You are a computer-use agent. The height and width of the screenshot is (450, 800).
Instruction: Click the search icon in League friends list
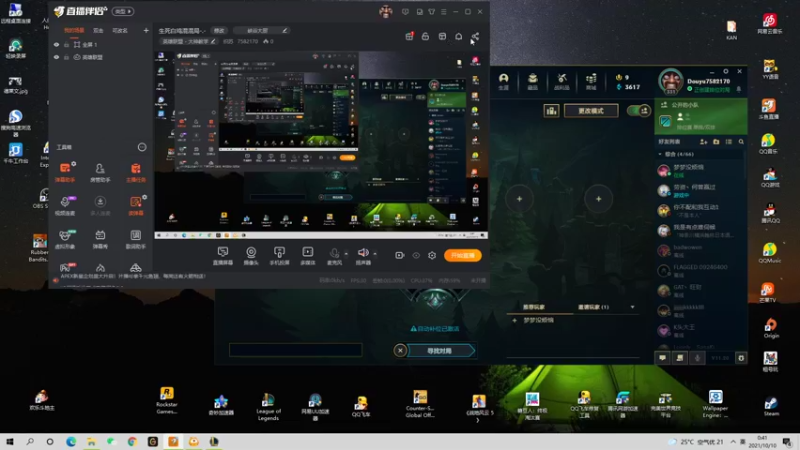[741, 141]
